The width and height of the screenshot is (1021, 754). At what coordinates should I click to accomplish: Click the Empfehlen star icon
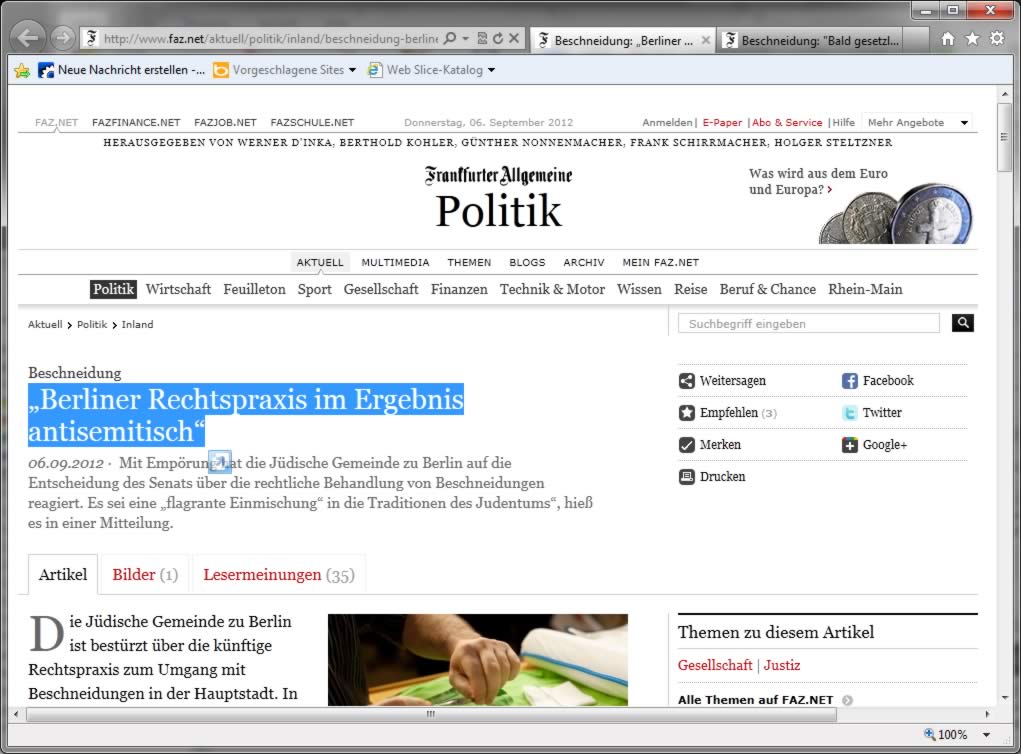(686, 413)
